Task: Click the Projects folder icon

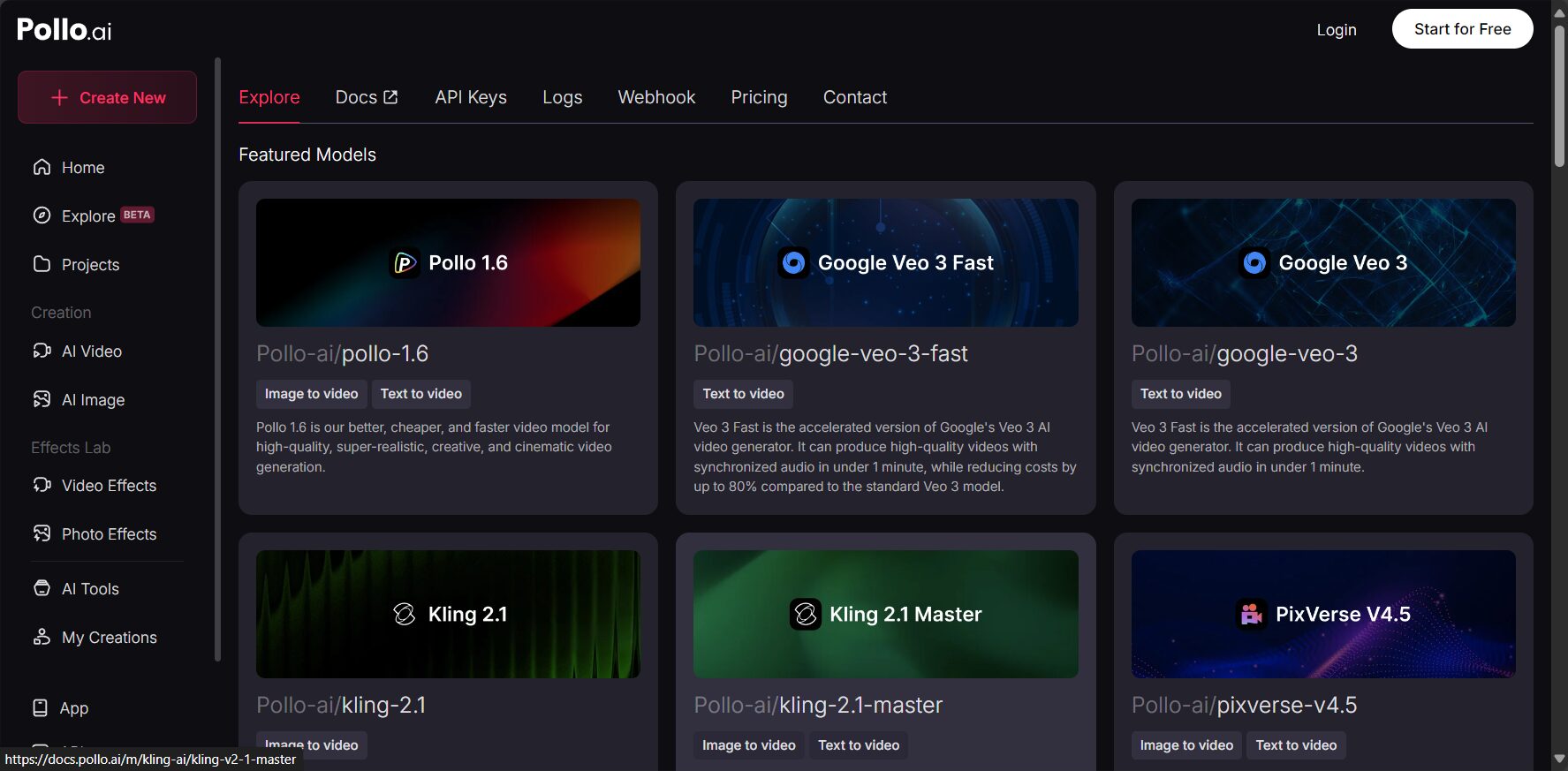Action: 42,264
